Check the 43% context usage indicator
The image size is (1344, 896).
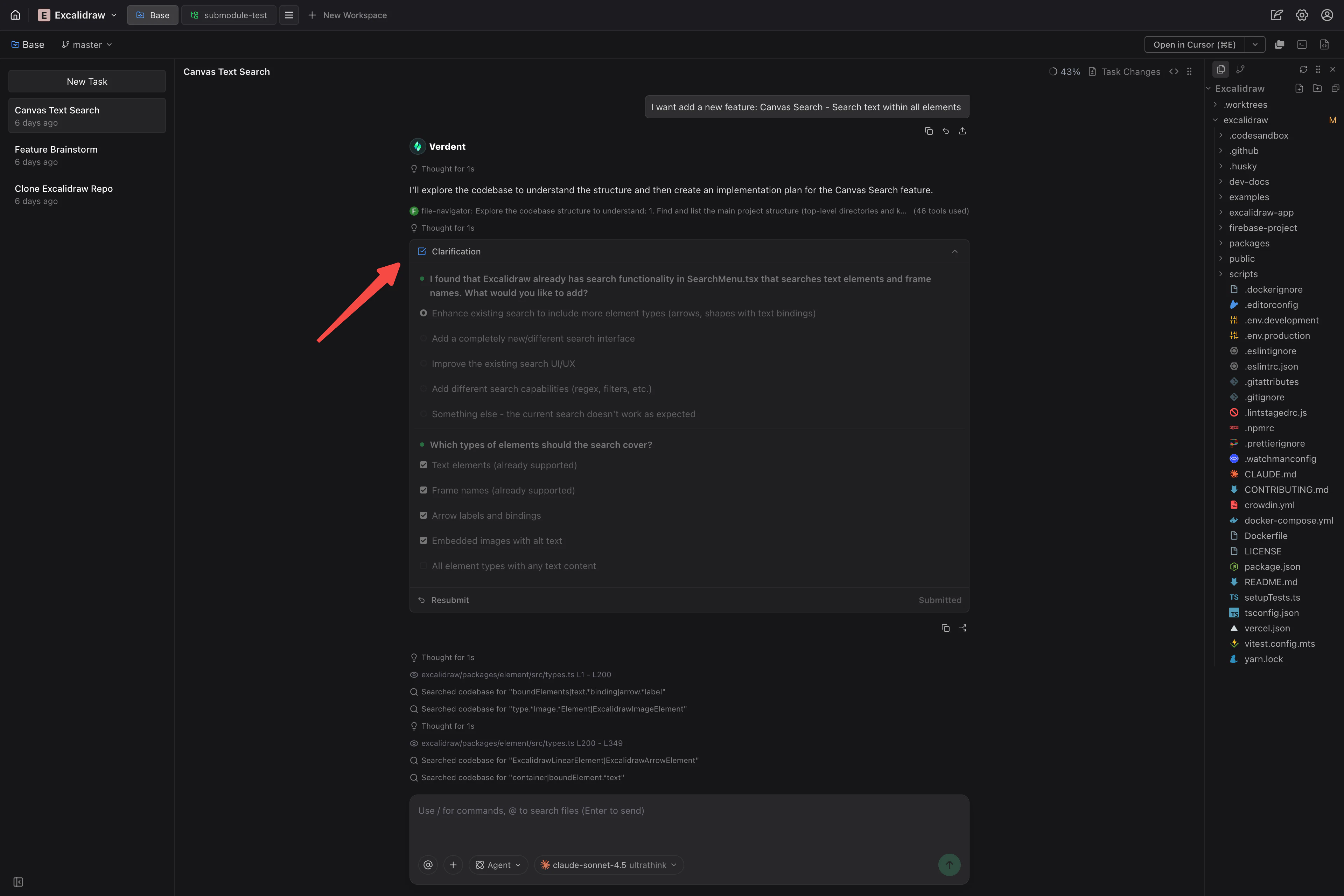point(1065,71)
